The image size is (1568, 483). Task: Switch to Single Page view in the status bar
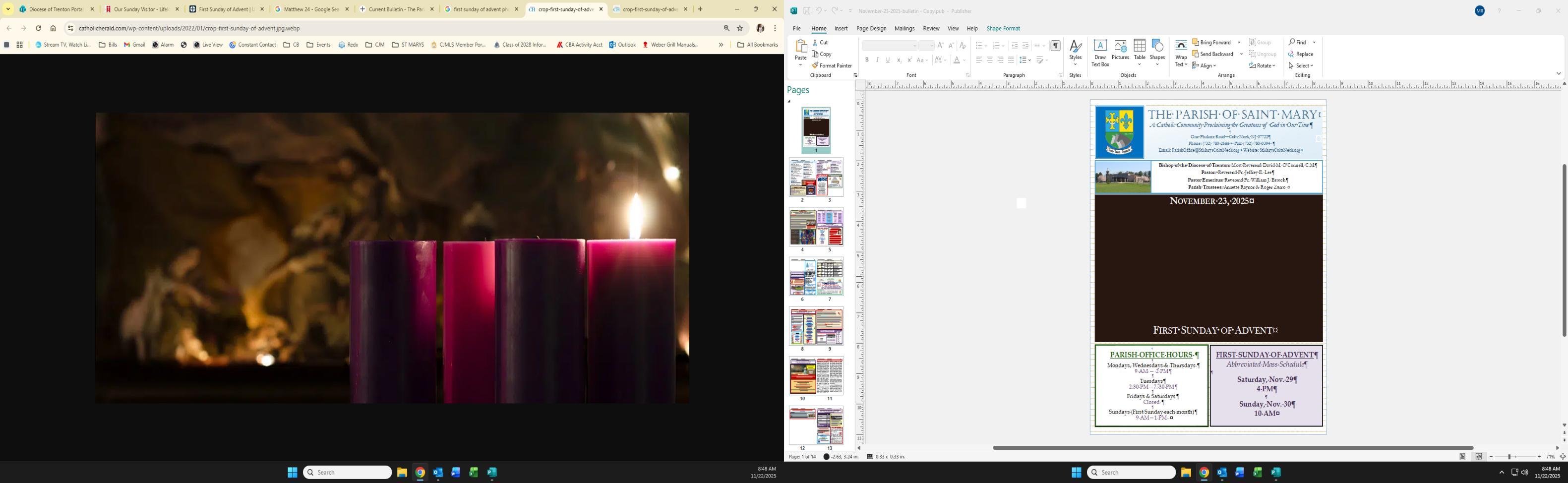[1463, 457]
